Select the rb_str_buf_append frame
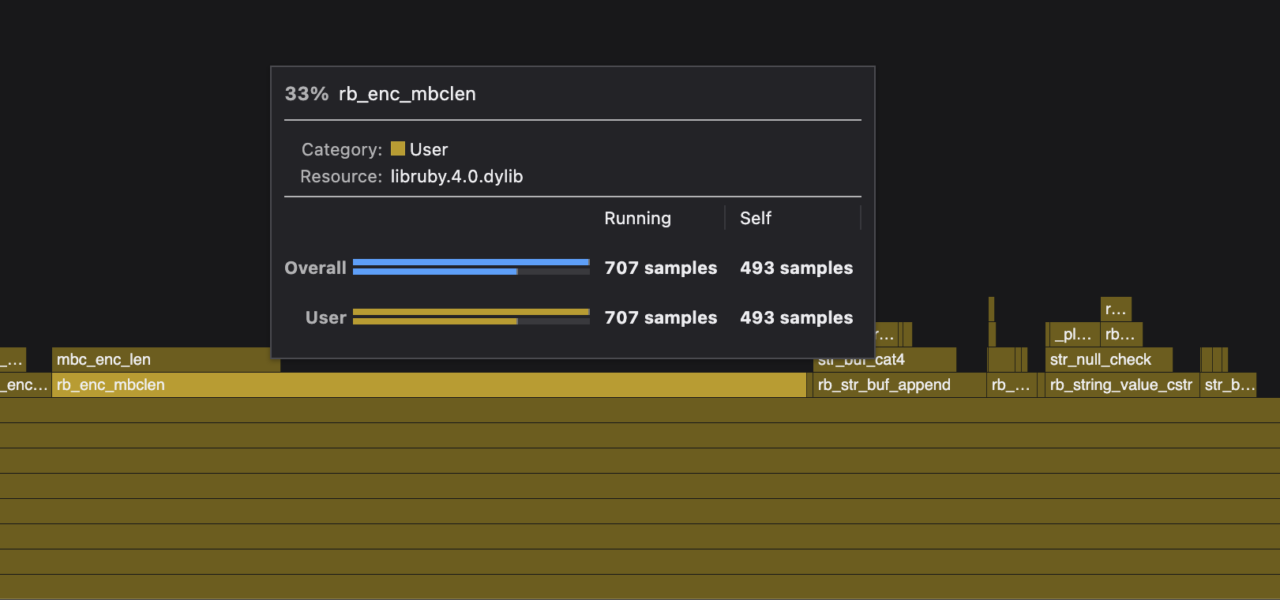Image resolution: width=1280 pixels, height=600 pixels. (x=898, y=385)
